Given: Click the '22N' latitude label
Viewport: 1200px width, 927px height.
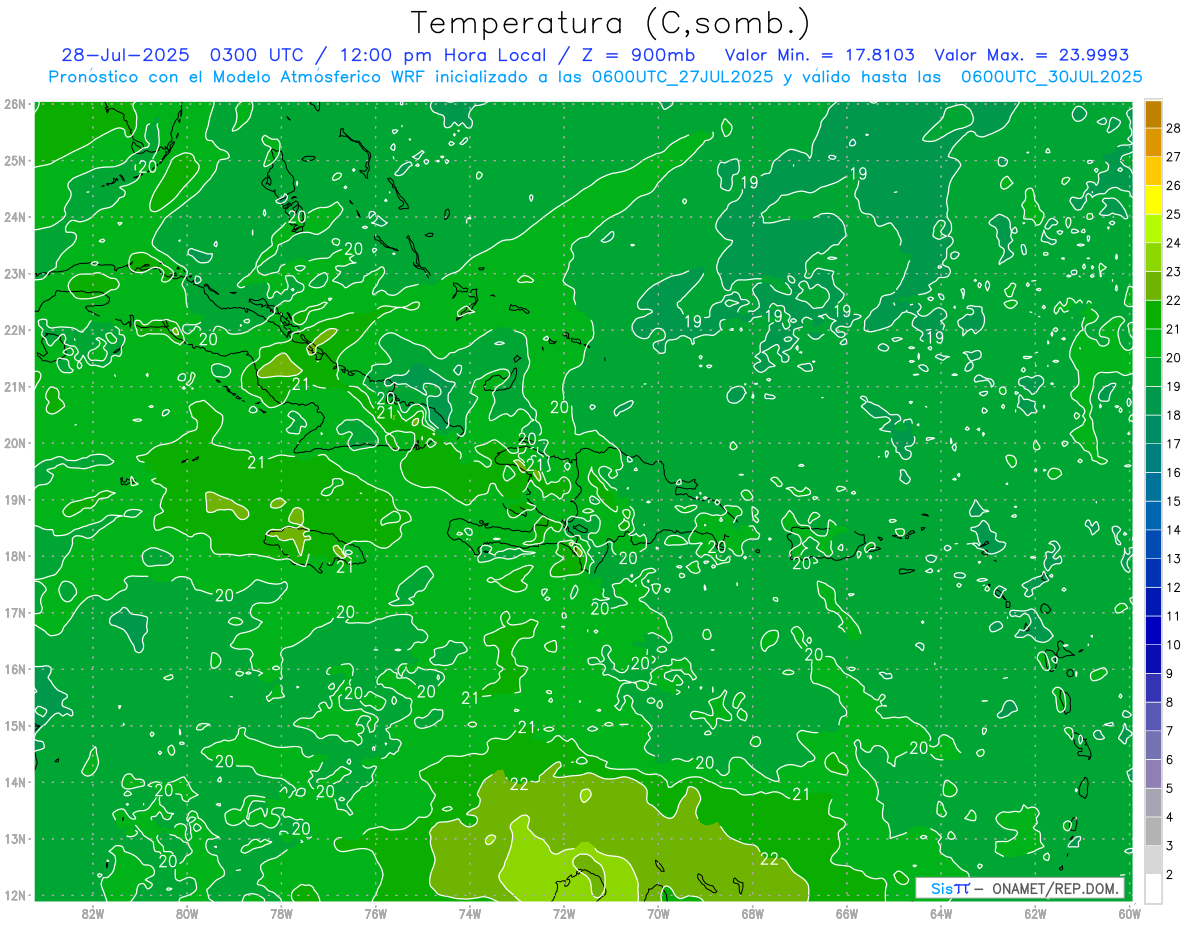Looking at the screenshot, I should (14, 330).
